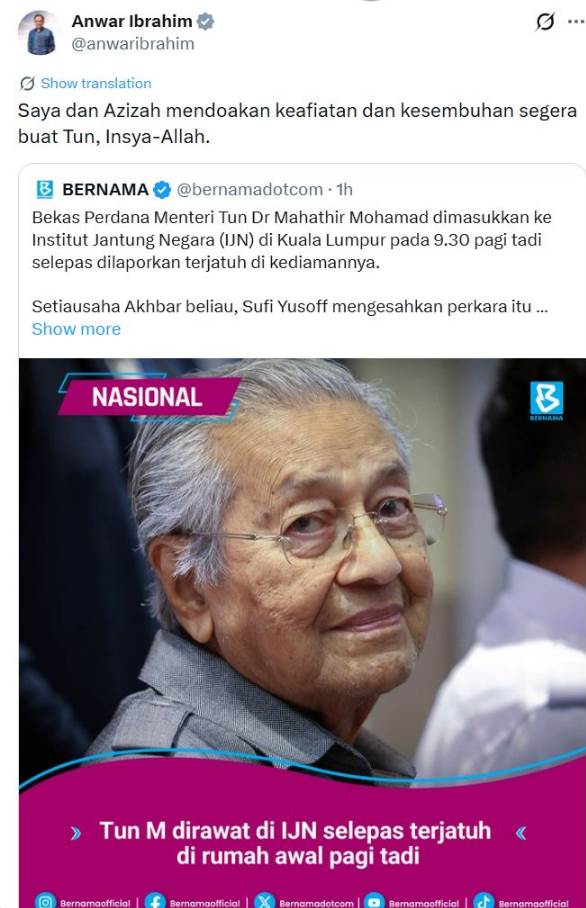Screen dimensions: 586x908
Task: Click the 1h timestamp on quoted post
Action: pyautogui.click(x=345, y=189)
